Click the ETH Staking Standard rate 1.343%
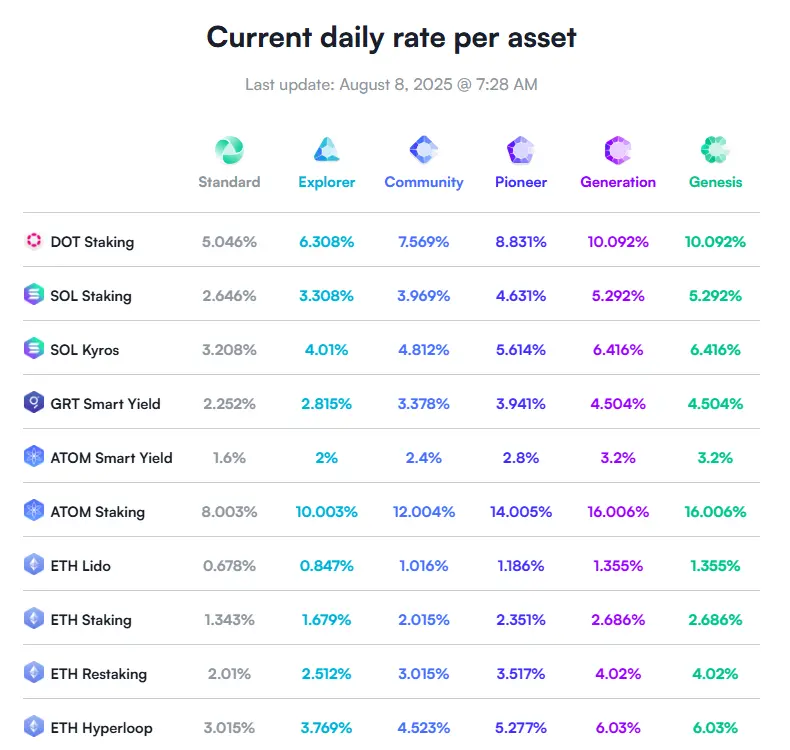The height and width of the screenshot is (750, 790). (x=229, y=620)
